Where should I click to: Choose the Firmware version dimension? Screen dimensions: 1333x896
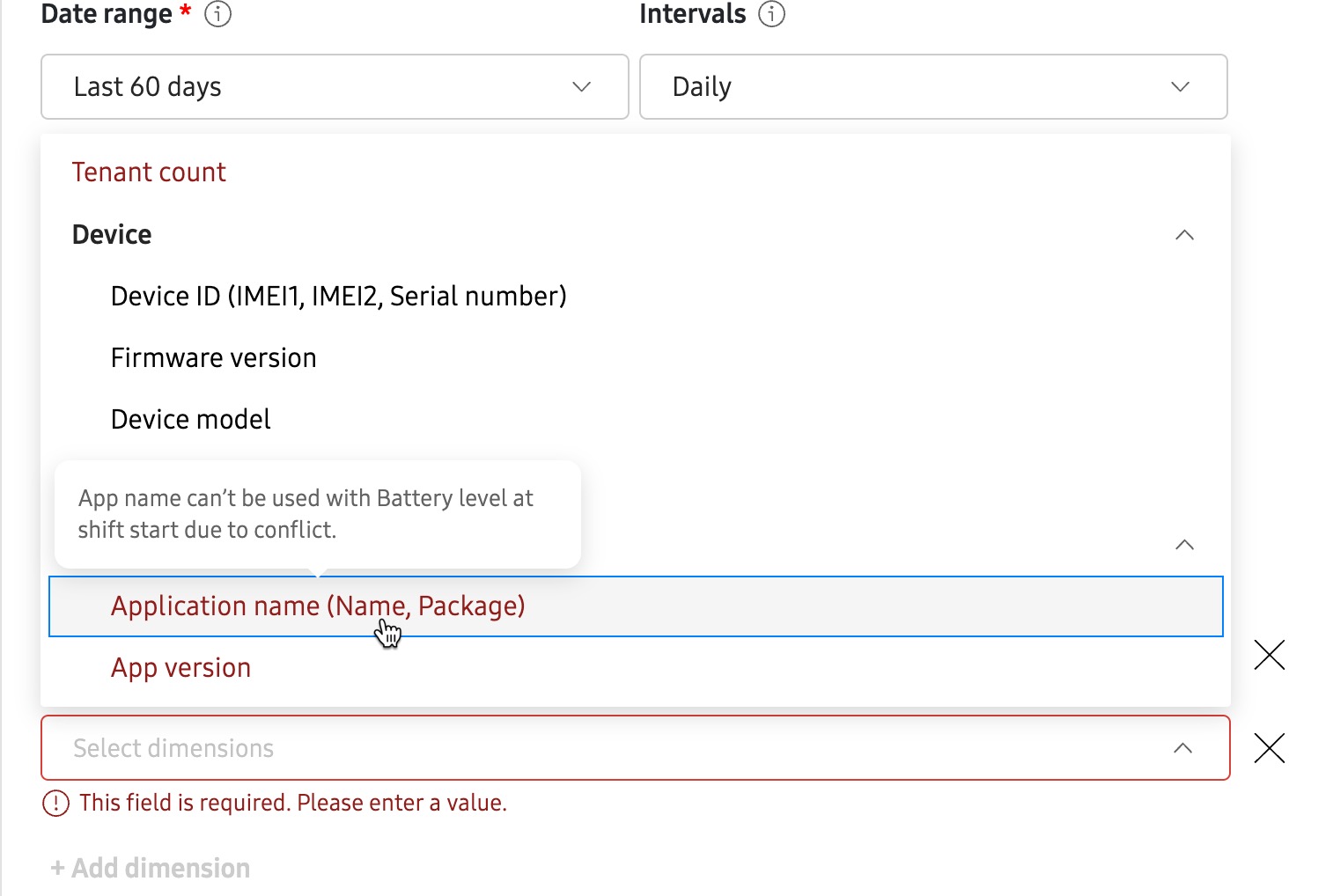tap(213, 357)
